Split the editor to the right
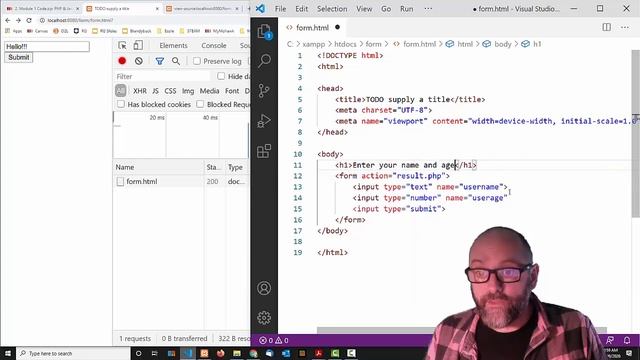The image size is (640, 360). (607, 27)
